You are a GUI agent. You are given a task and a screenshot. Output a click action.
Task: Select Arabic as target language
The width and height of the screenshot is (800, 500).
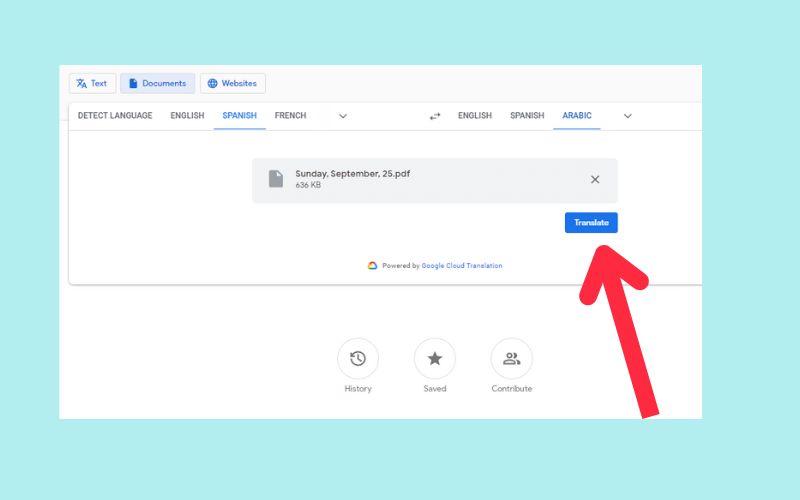(x=577, y=116)
